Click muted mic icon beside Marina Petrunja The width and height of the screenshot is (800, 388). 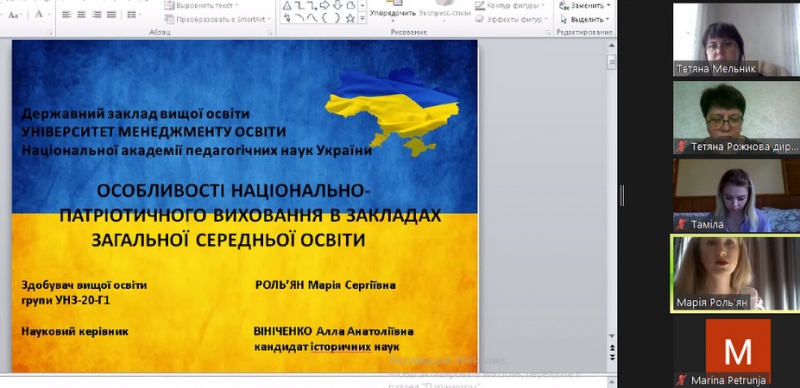coord(681,380)
